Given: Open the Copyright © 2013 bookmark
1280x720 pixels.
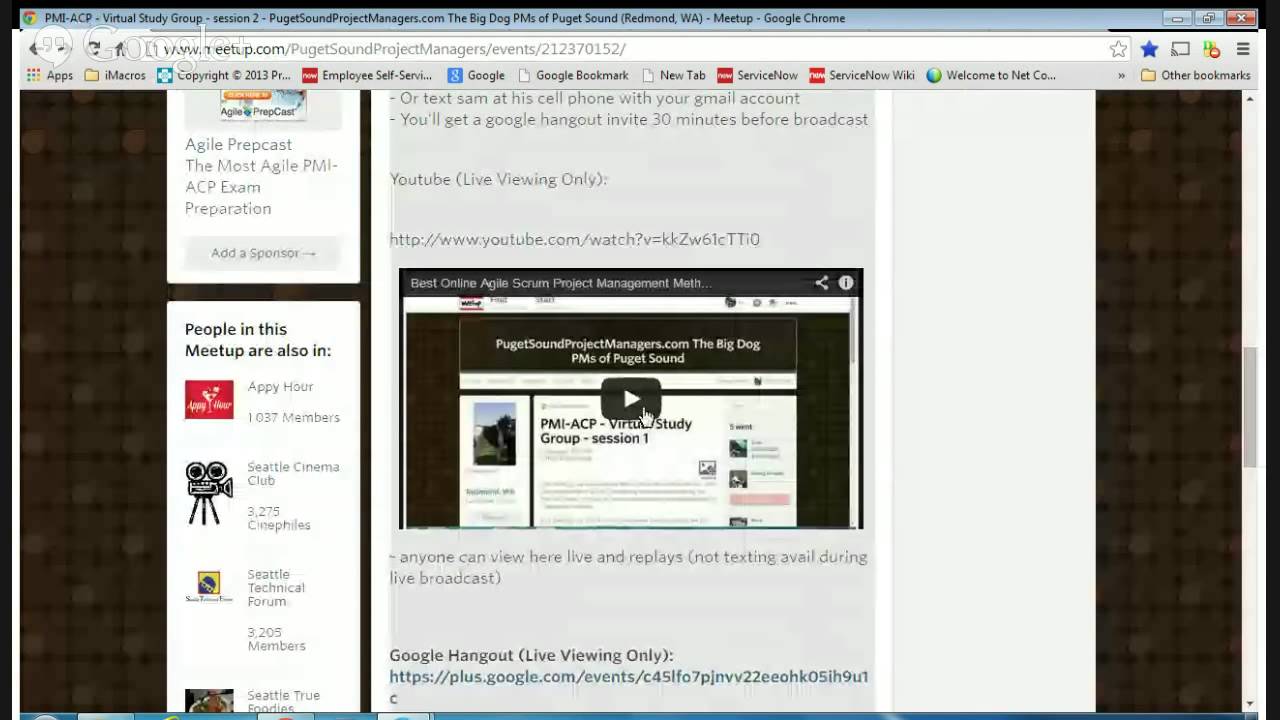Looking at the screenshot, I should pos(224,75).
